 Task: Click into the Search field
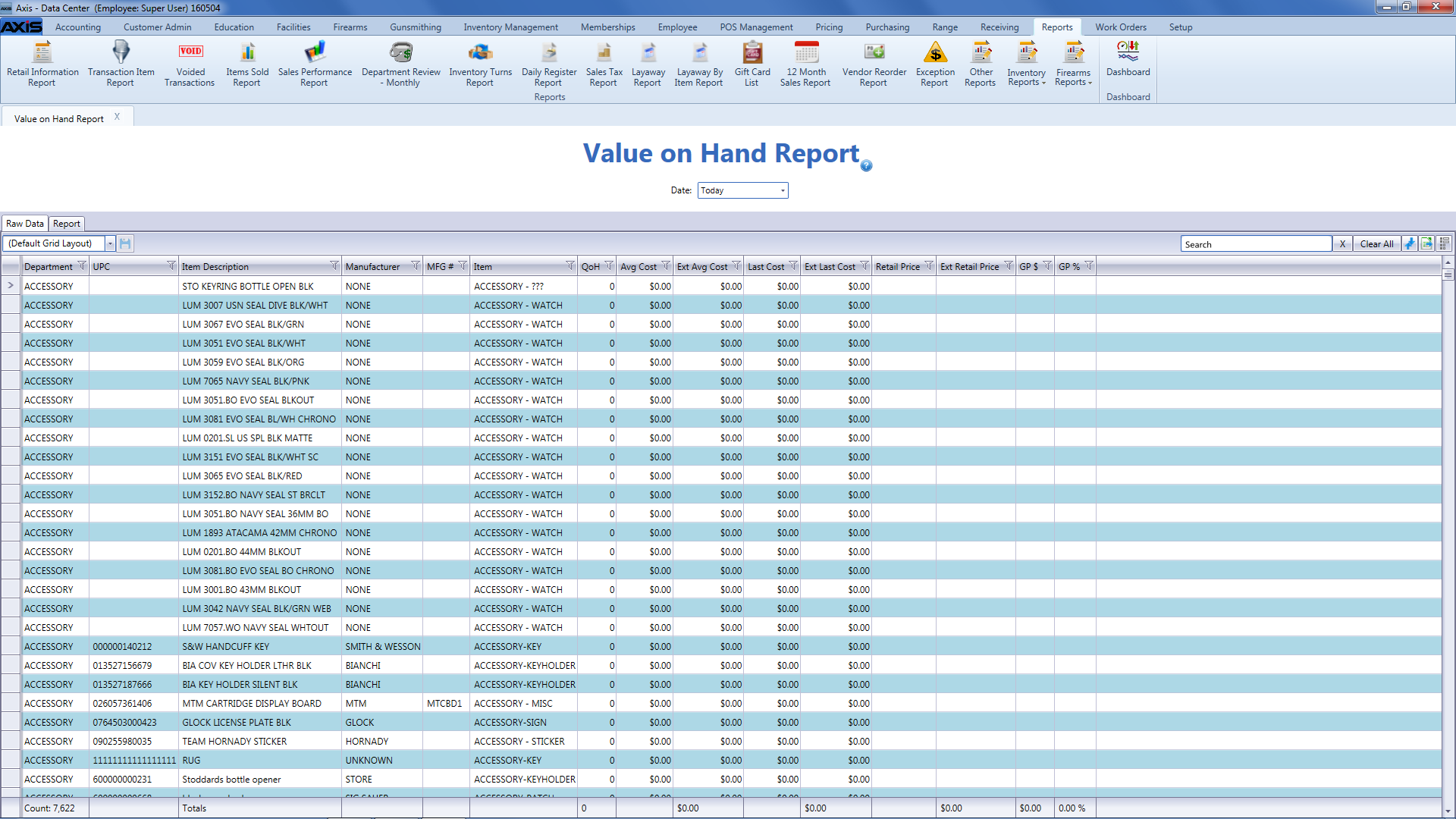[x=1256, y=244]
